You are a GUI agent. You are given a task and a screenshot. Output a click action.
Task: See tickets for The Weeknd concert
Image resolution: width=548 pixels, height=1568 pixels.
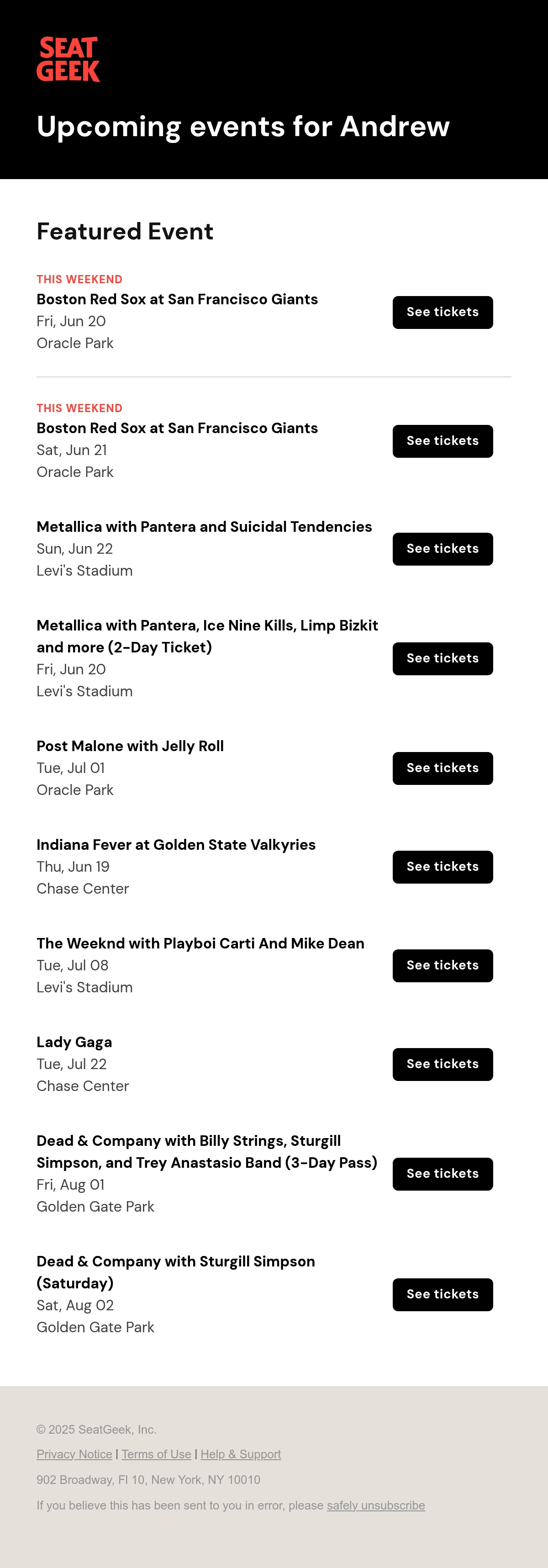click(x=442, y=965)
